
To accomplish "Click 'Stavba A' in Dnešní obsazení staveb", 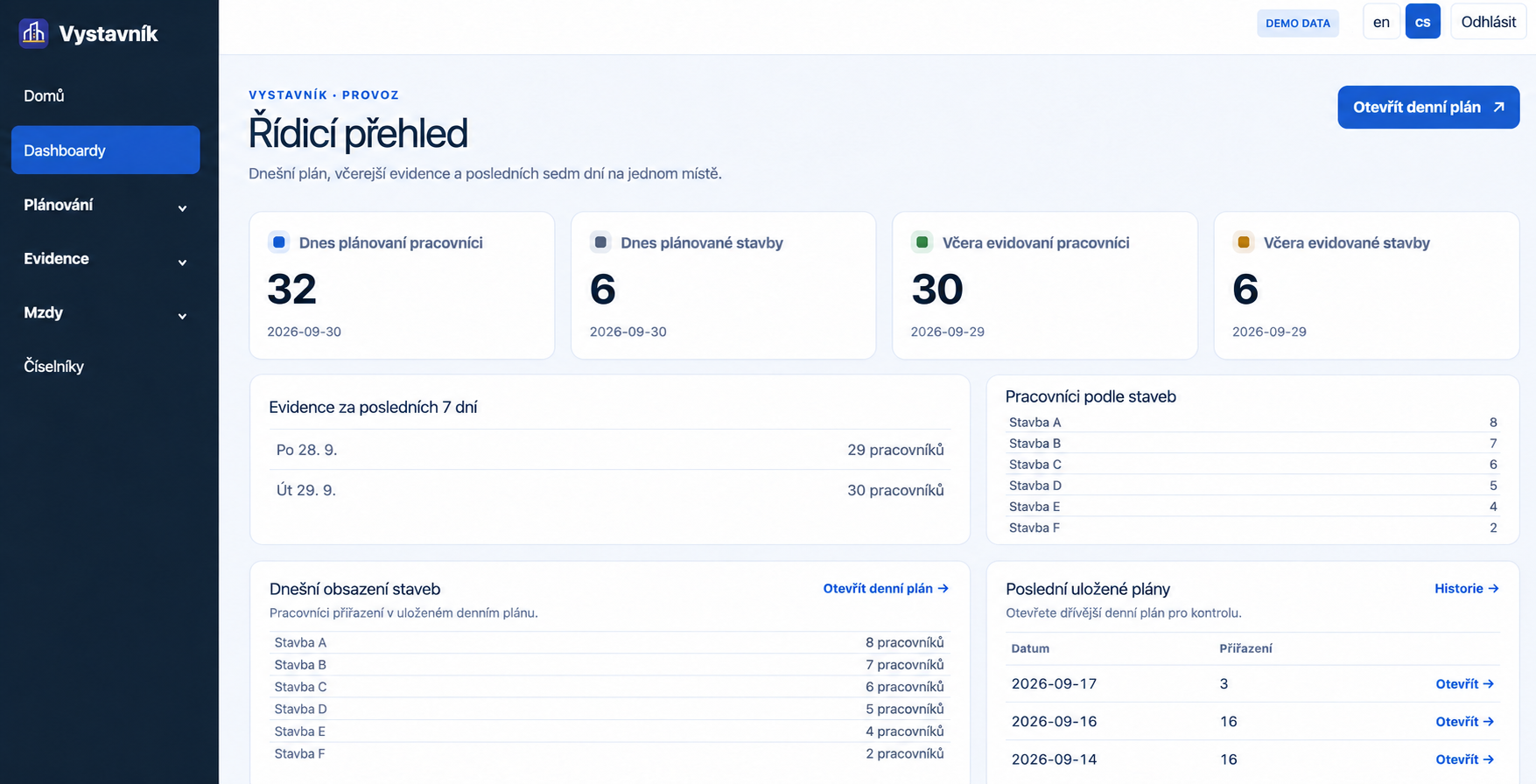I will pos(300,642).
